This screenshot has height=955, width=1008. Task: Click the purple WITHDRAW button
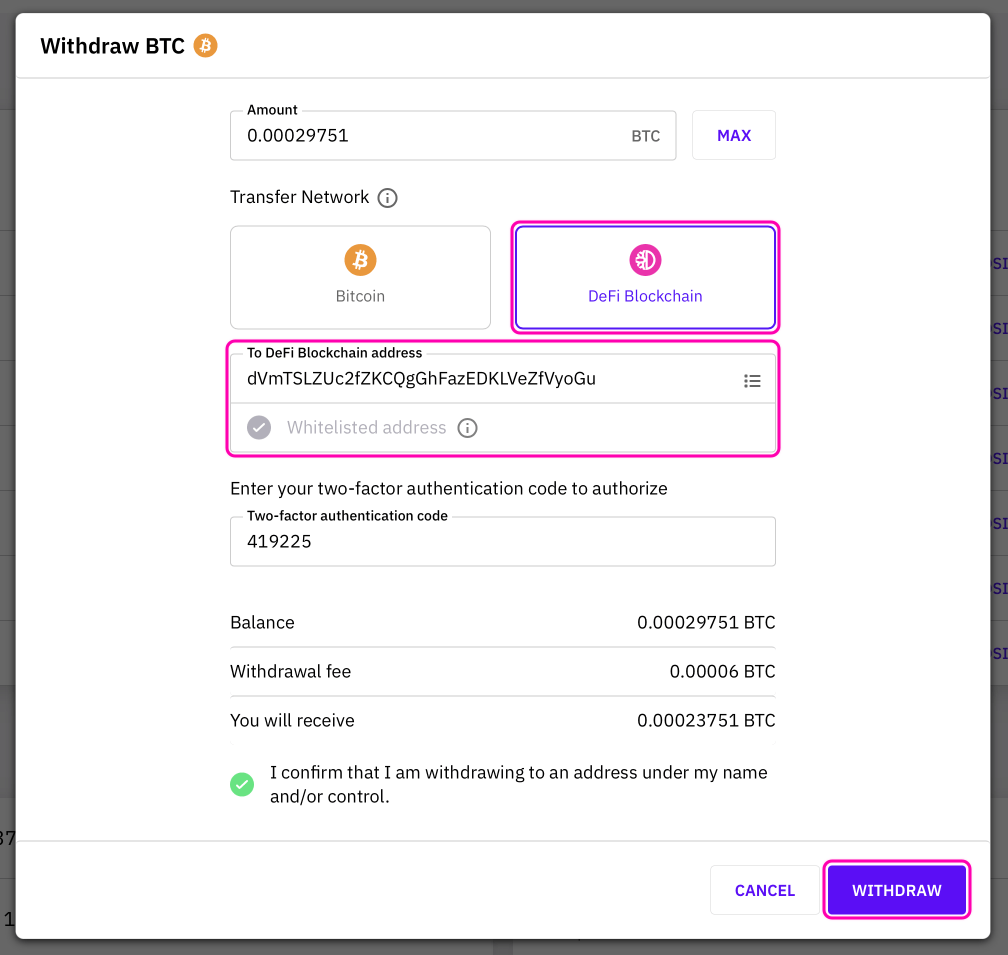896,890
